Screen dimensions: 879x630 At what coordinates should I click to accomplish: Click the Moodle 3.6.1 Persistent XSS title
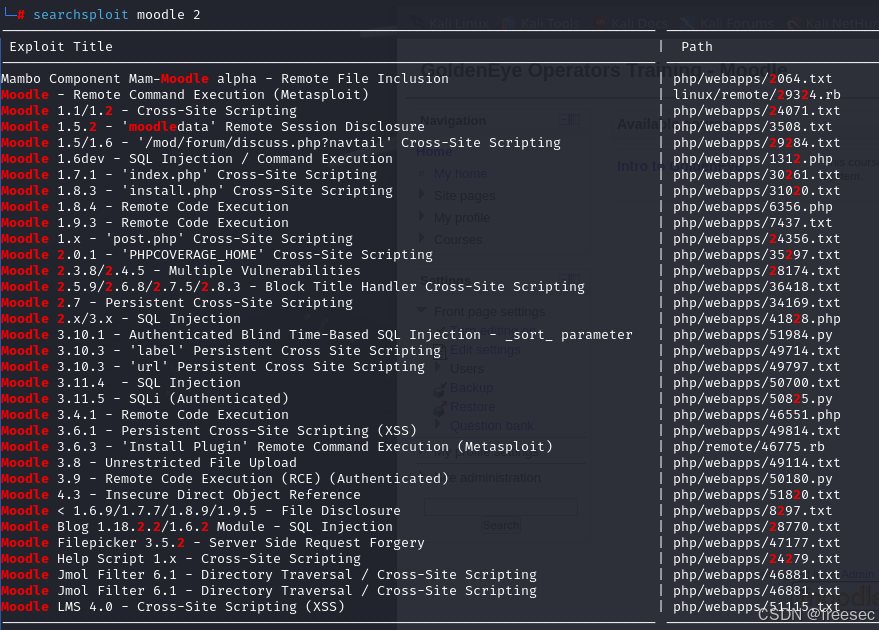[x=209, y=430]
